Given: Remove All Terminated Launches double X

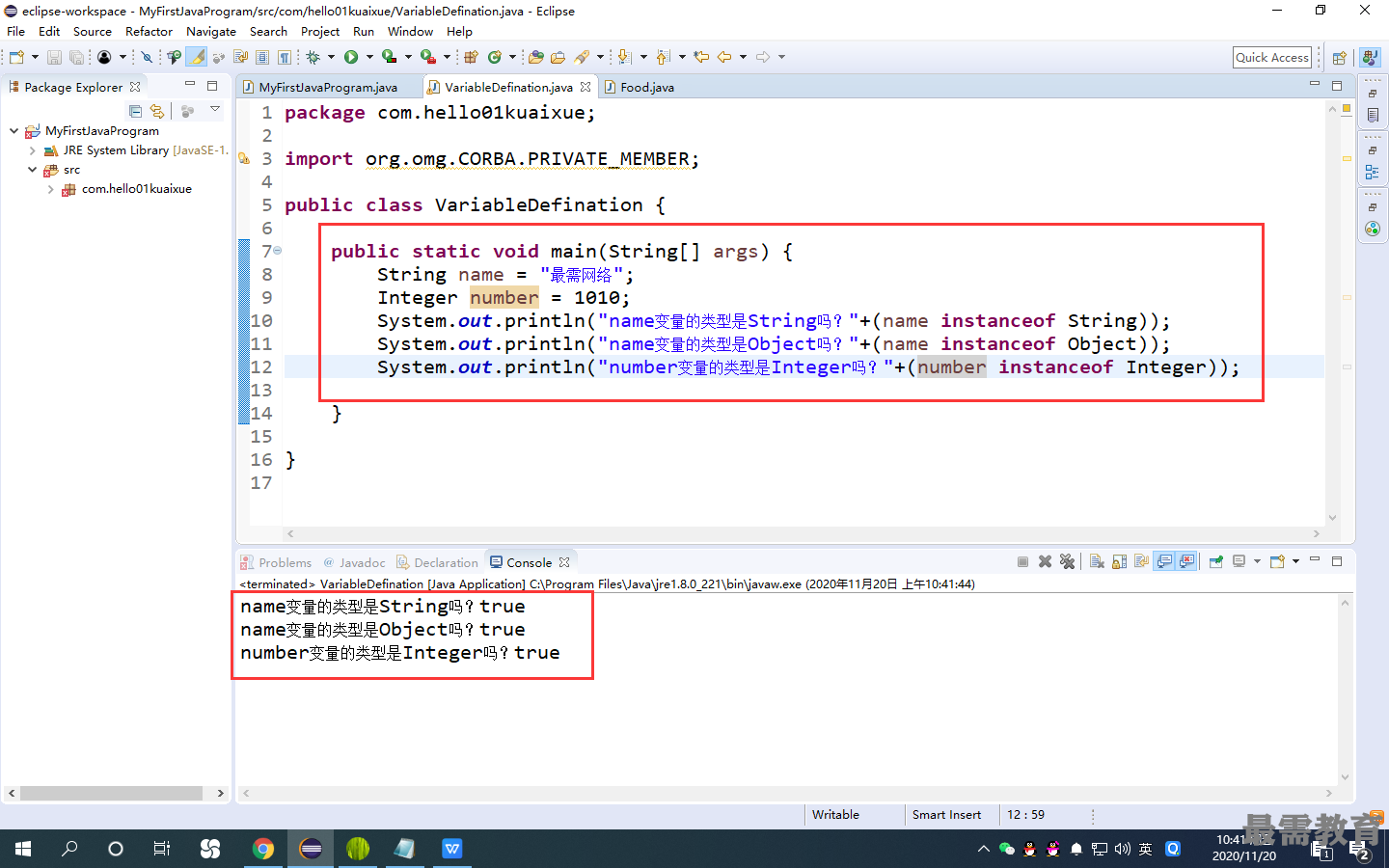Looking at the screenshot, I should pos(1067,561).
